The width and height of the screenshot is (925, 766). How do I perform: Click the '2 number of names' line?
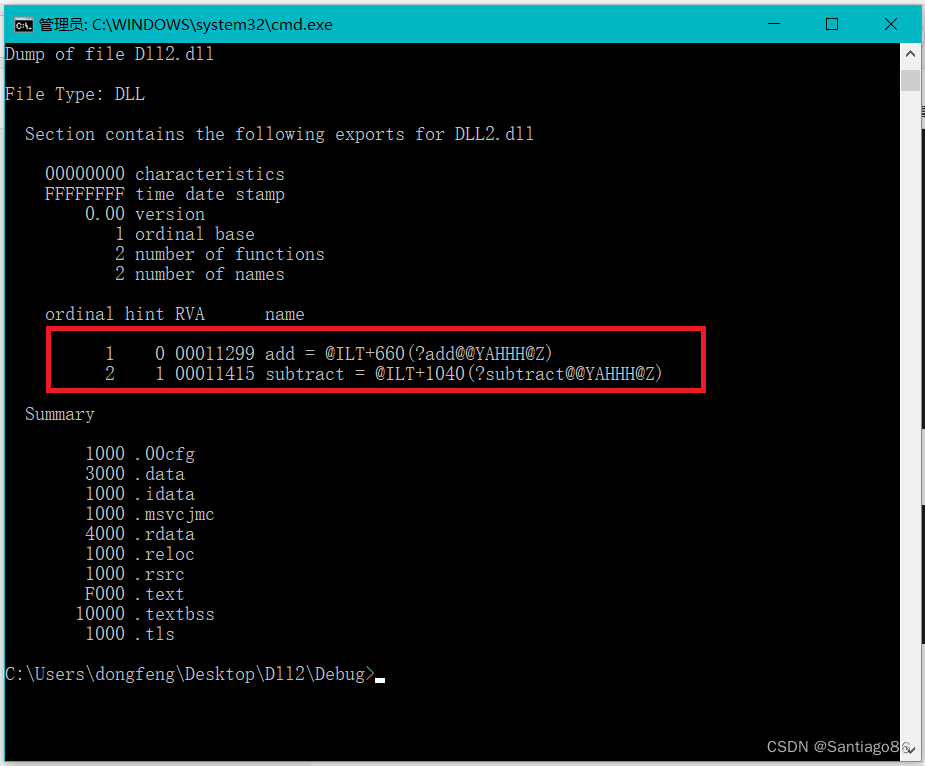[x=199, y=274]
